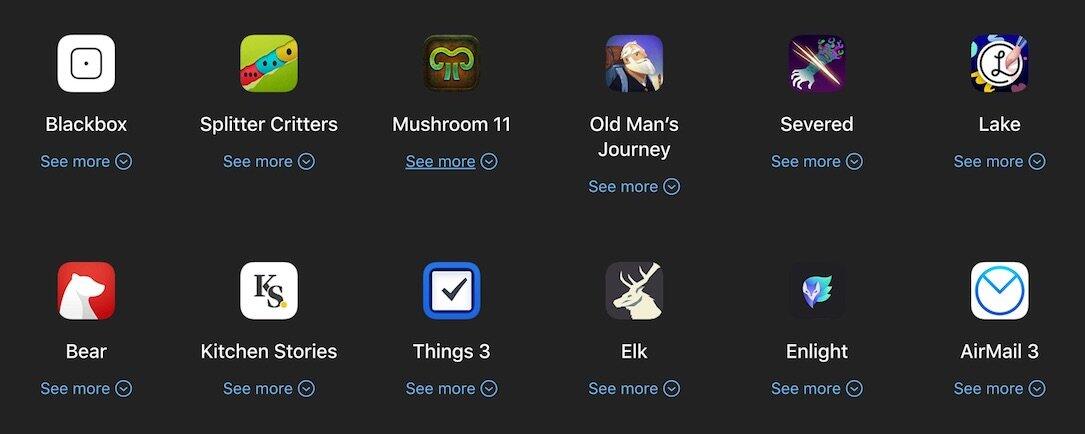Open the Old Man's Journey icon
This screenshot has height=434, width=1085.
634,64
